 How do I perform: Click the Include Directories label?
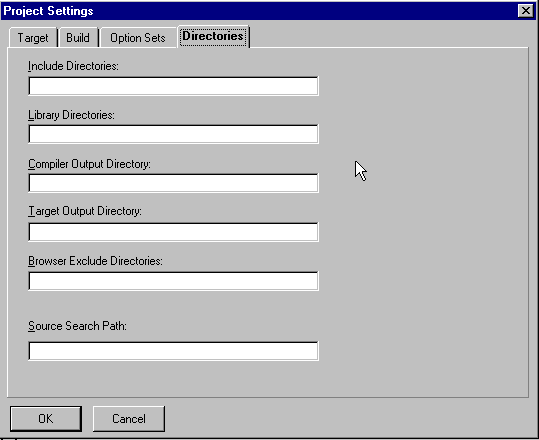[x=73, y=66]
